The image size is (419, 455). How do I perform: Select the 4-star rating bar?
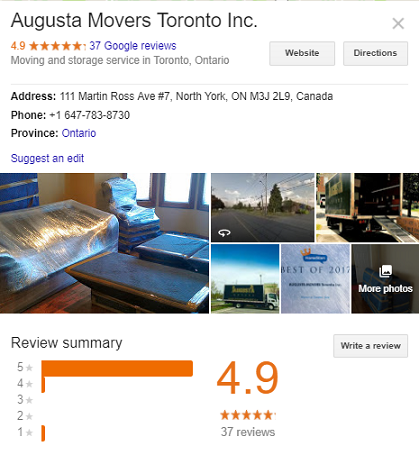pyautogui.click(x=43, y=384)
